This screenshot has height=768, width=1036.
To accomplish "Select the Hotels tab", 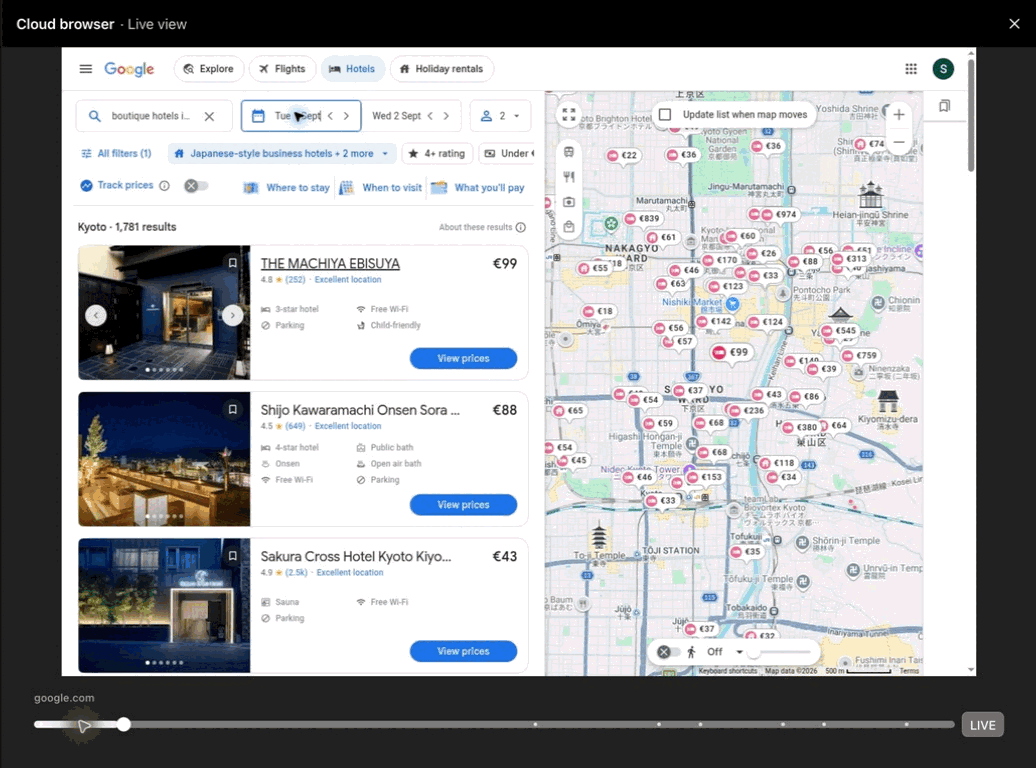I will coord(352,69).
